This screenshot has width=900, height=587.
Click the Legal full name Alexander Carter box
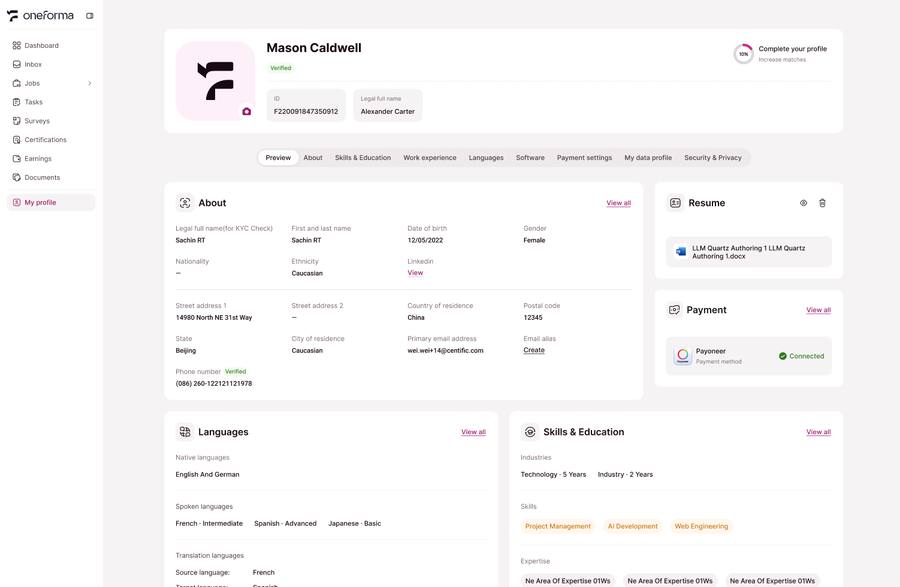point(387,106)
